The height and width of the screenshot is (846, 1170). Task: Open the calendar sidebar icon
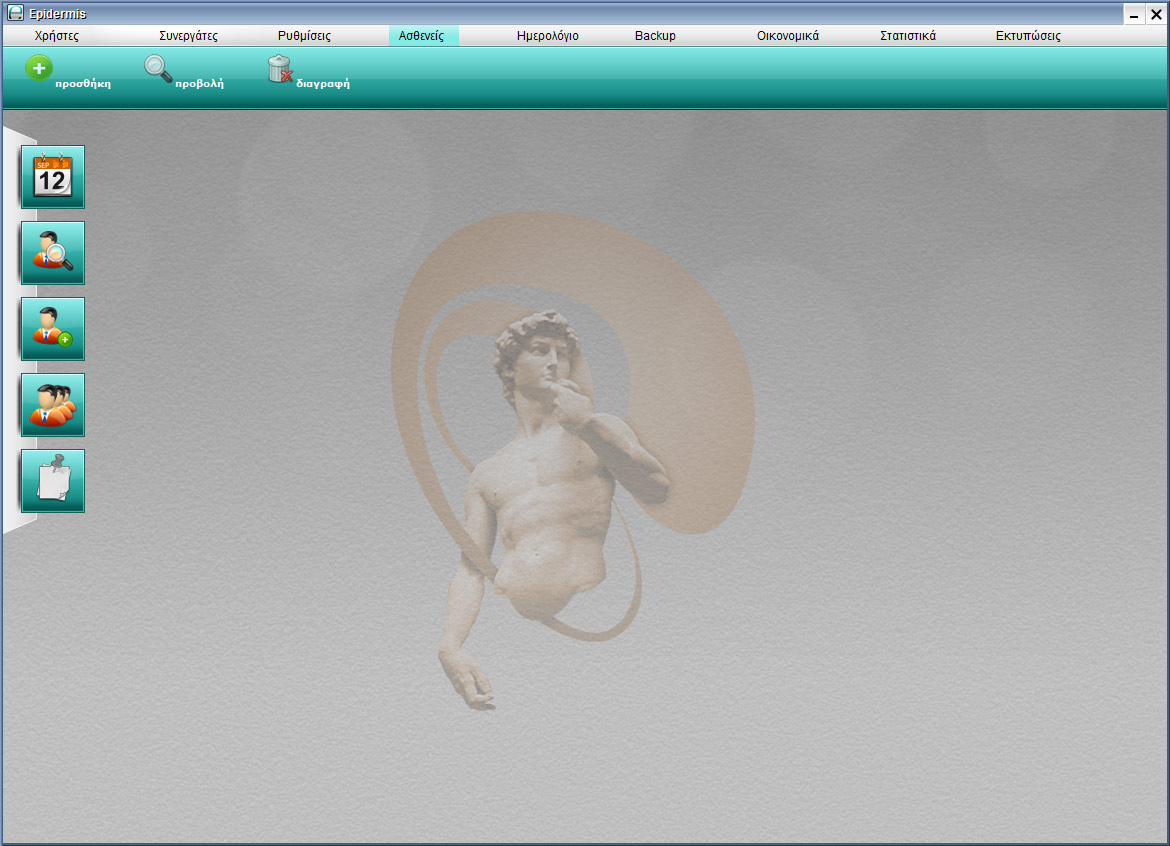(x=53, y=177)
